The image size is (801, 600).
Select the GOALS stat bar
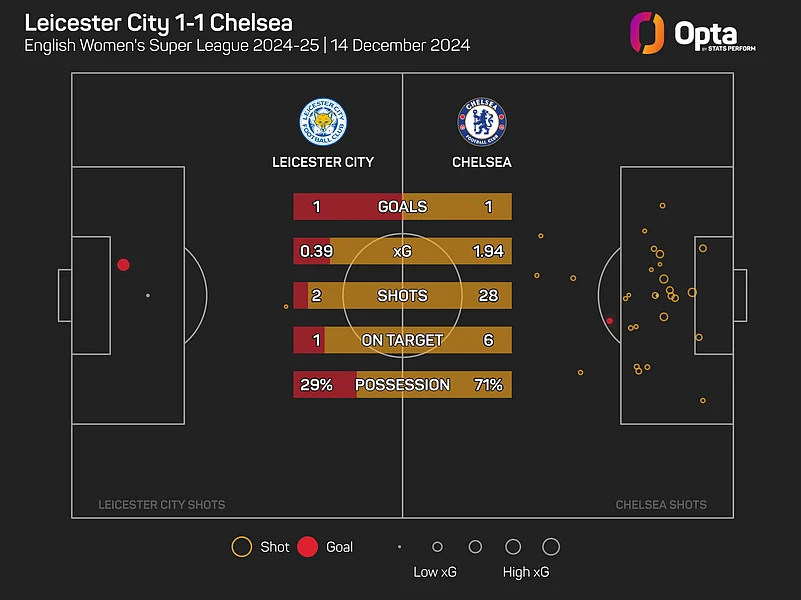[x=402, y=207]
